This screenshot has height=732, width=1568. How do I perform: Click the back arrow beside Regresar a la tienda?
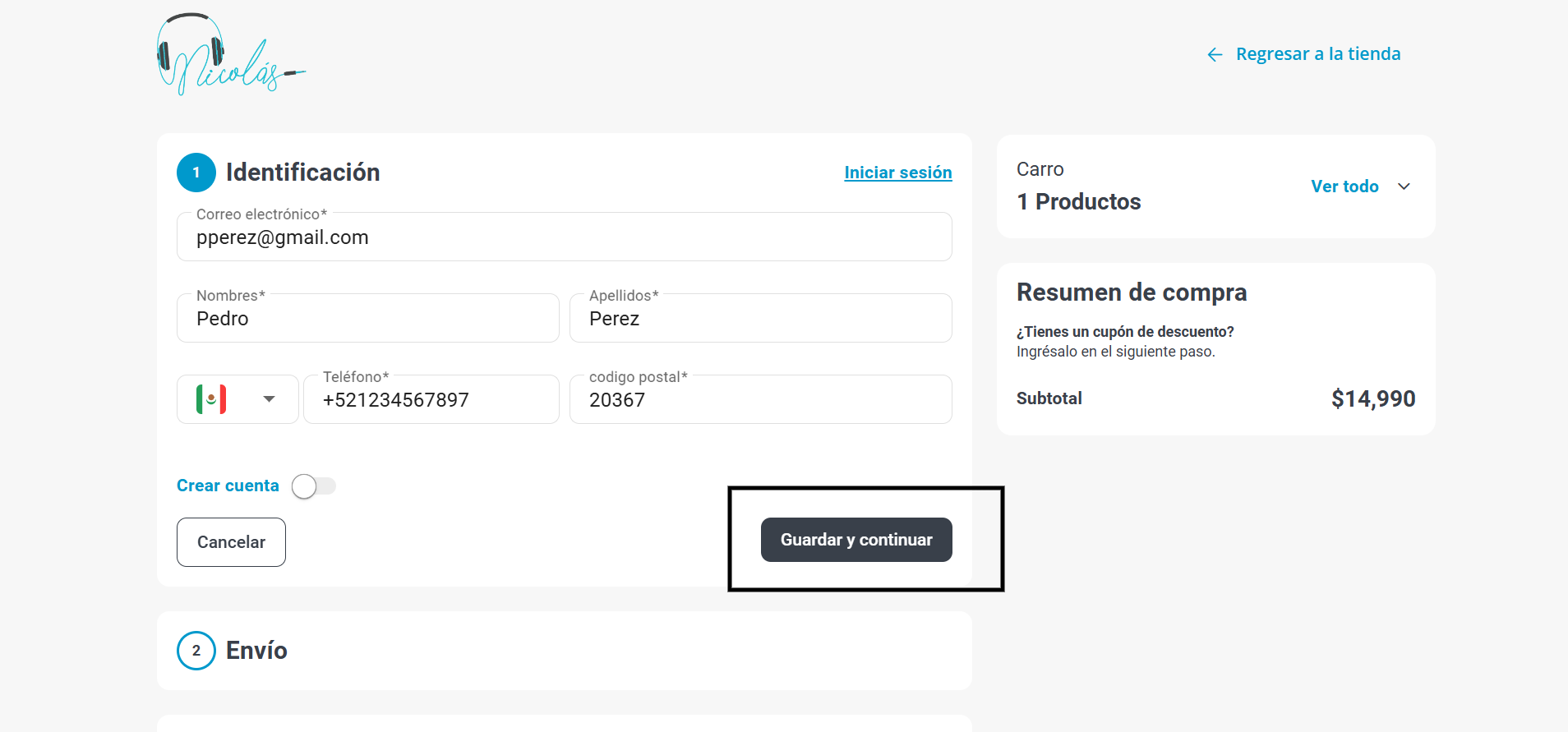(x=1215, y=55)
